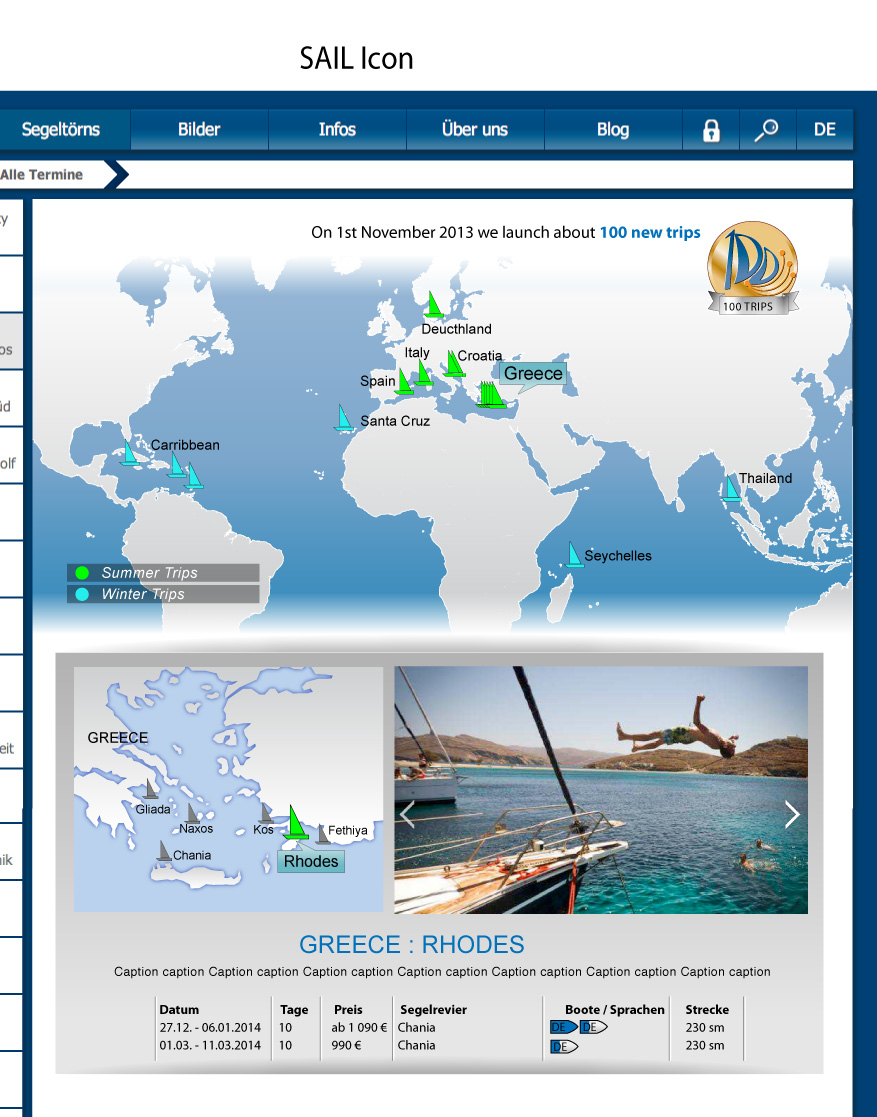The height and width of the screenshot is (1117, 877).
Task: Click the Rhodes green sailboat marker
Action: coord(295,822)
